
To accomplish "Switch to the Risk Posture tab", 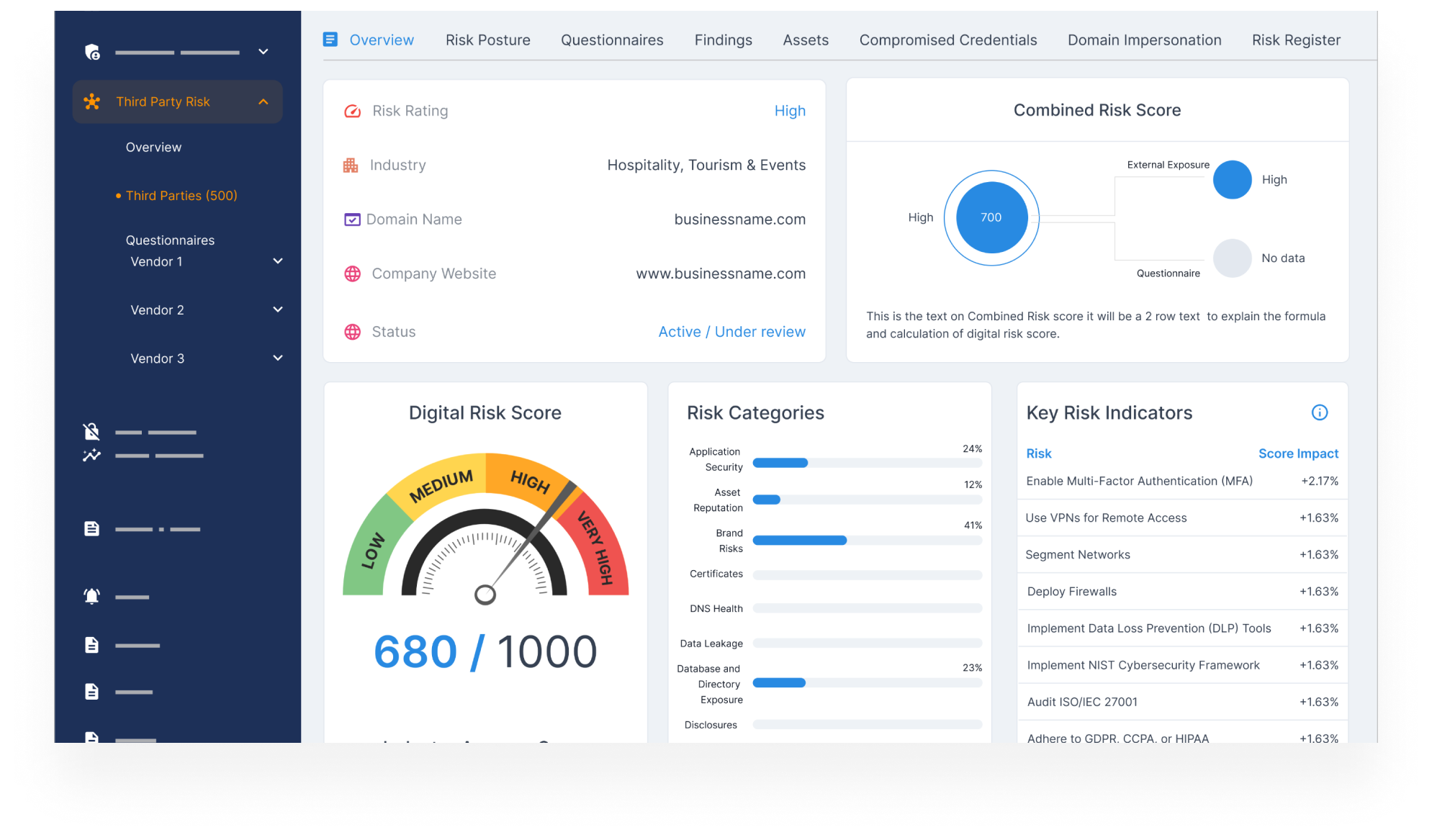I will (487, 40).
